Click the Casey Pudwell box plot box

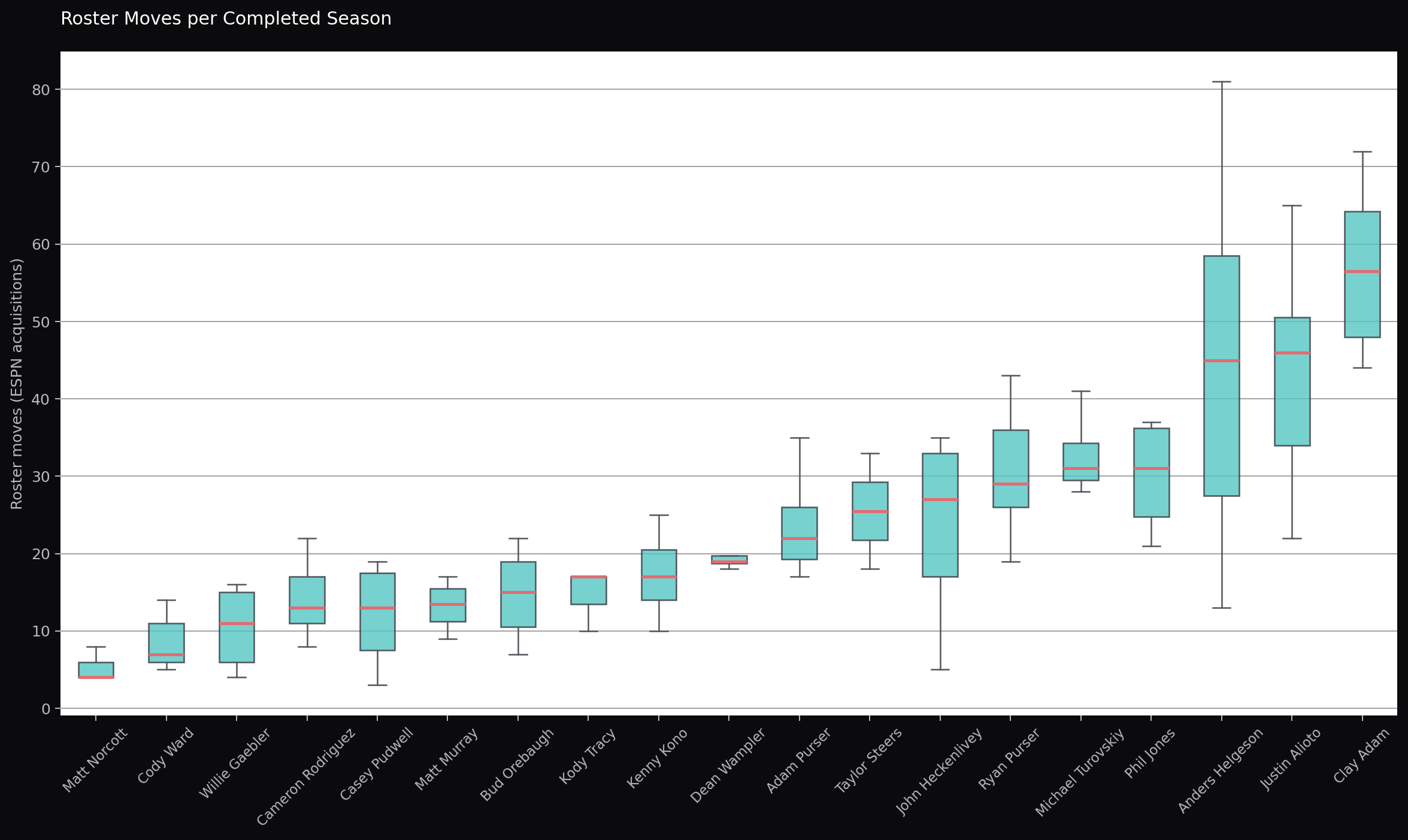click(x=377, y=612)
